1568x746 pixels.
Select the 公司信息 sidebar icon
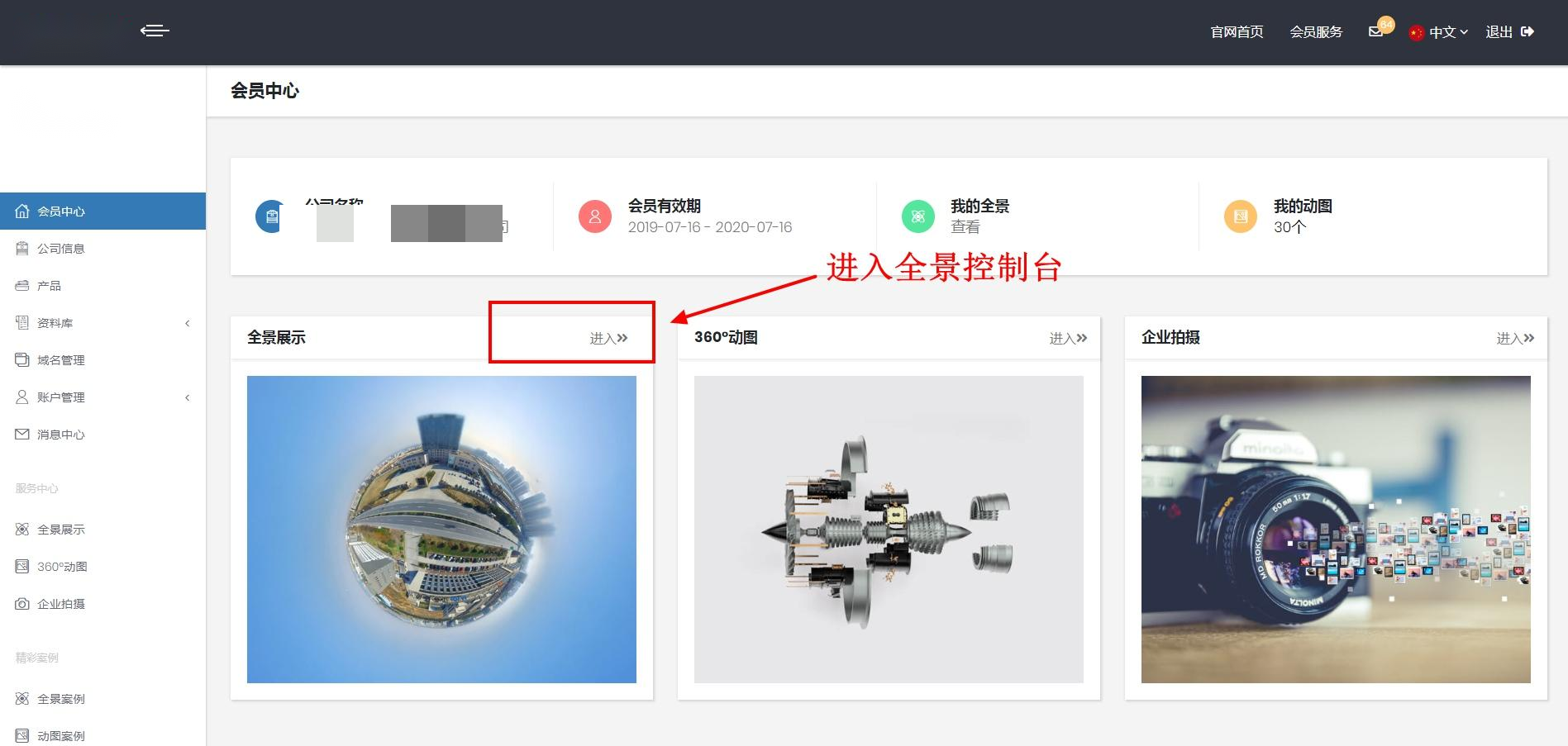(x=22, y=248)
